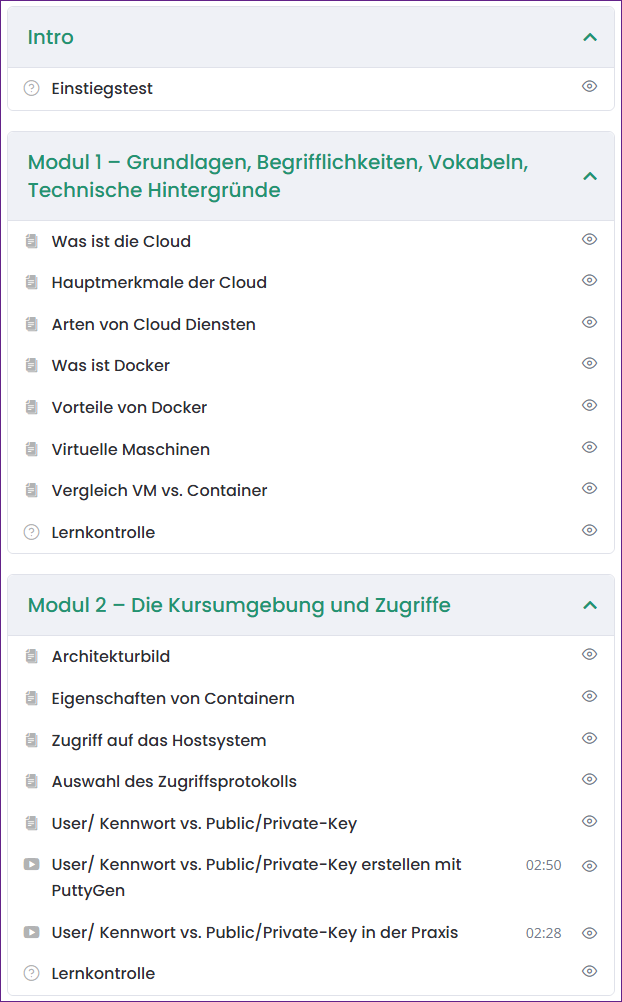The height and width of the screenshot is (1002, 622).
Task: Click the quiz icon beside Einstiegstest
Action: click(x=31, y=88)
